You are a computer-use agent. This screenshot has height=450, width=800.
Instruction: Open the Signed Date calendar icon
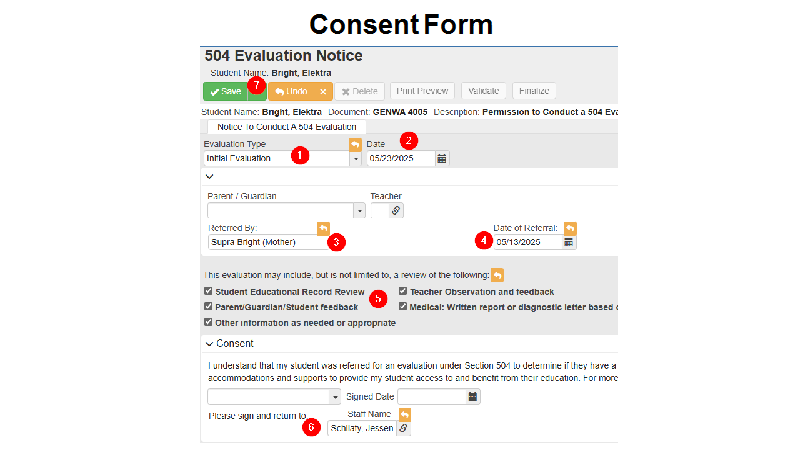coord(472,396)
